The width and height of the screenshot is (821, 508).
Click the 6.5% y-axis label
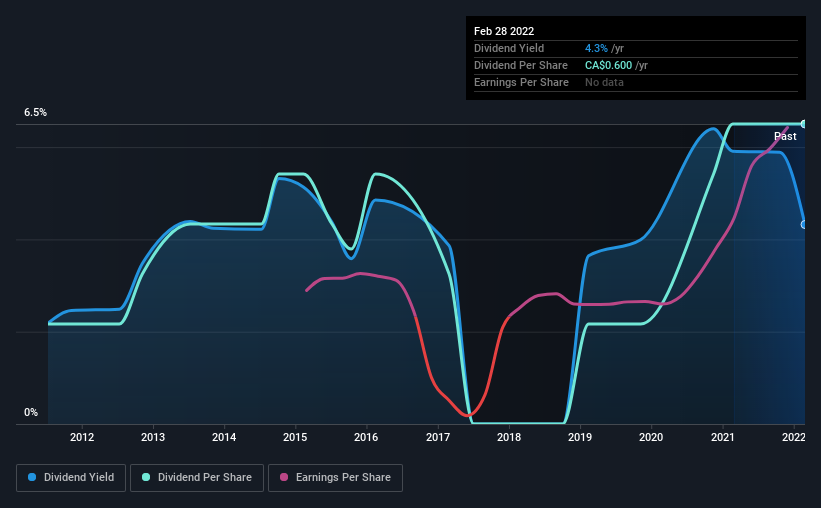coord(35,113)
